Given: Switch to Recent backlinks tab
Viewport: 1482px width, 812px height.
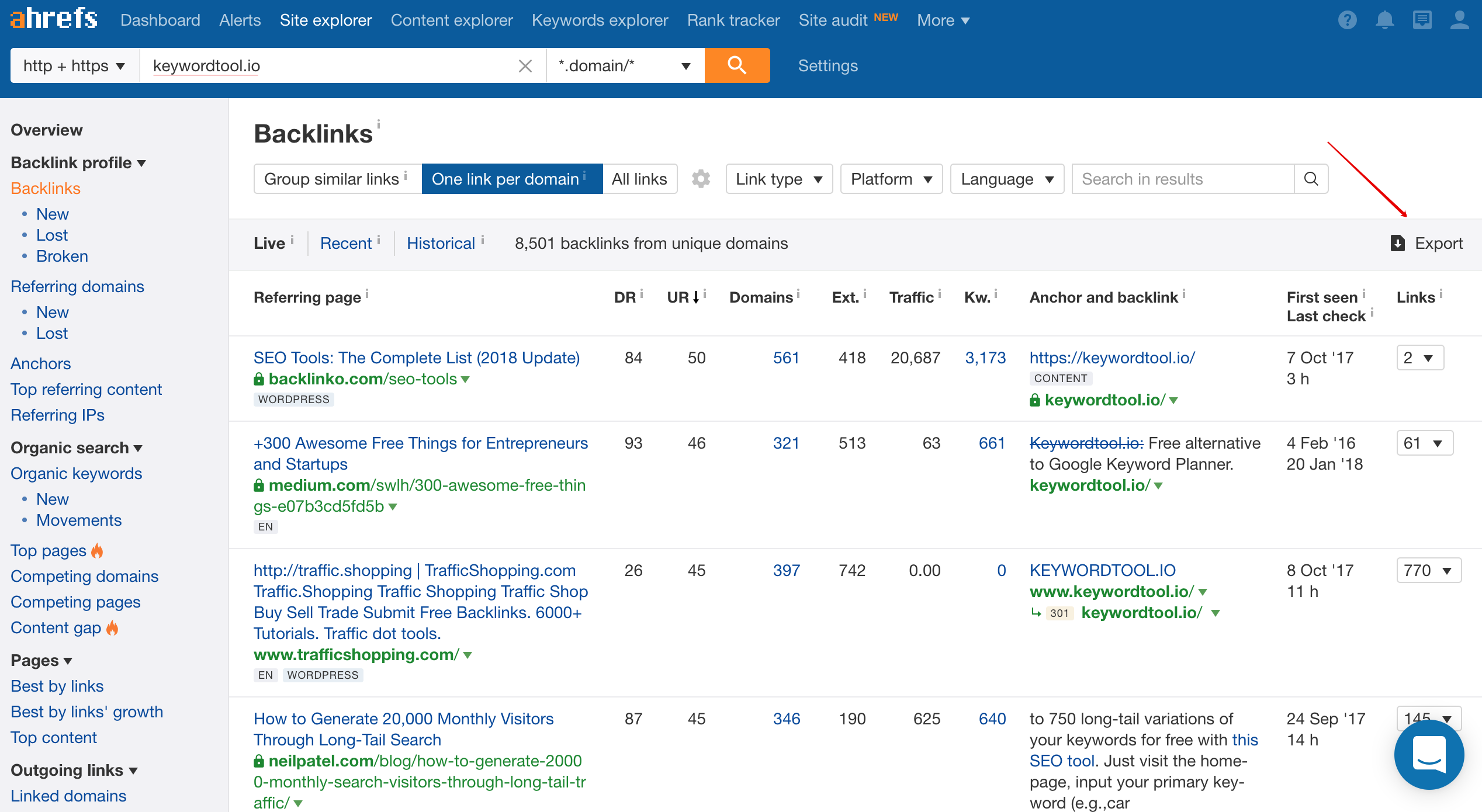Looking at the screenshot, I should 345,243.
